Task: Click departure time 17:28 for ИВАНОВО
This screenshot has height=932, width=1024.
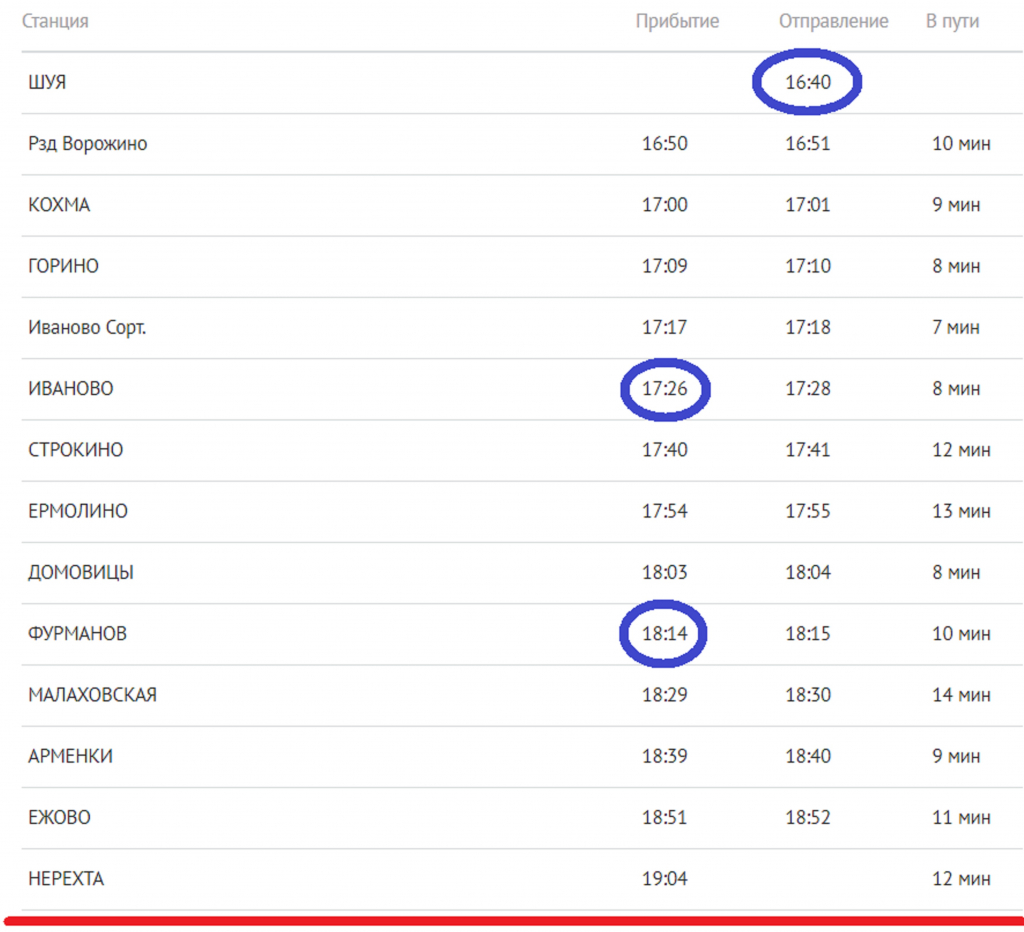Action: (808, 389)
